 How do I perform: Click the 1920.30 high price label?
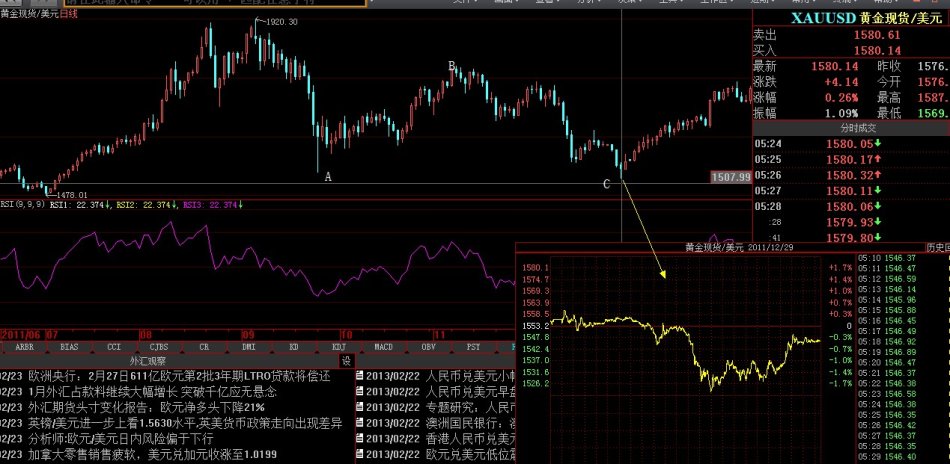tap(280, 22)
